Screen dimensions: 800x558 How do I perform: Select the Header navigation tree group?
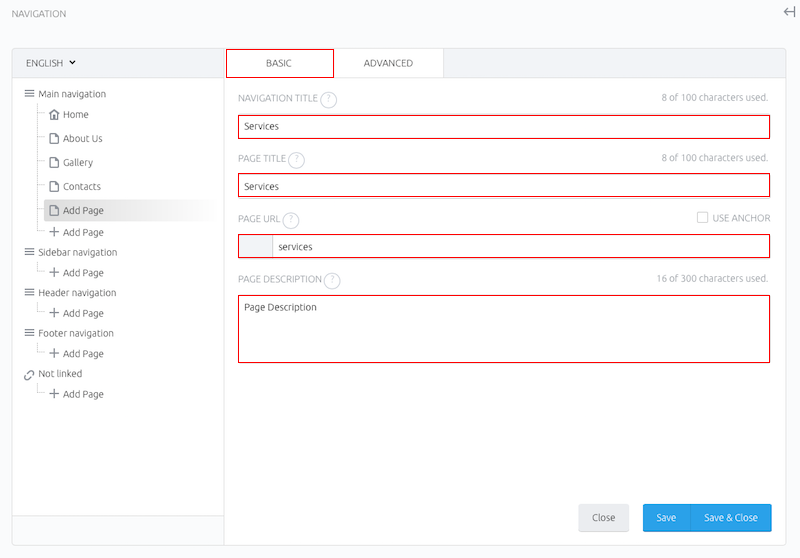(x=77, y=293)
